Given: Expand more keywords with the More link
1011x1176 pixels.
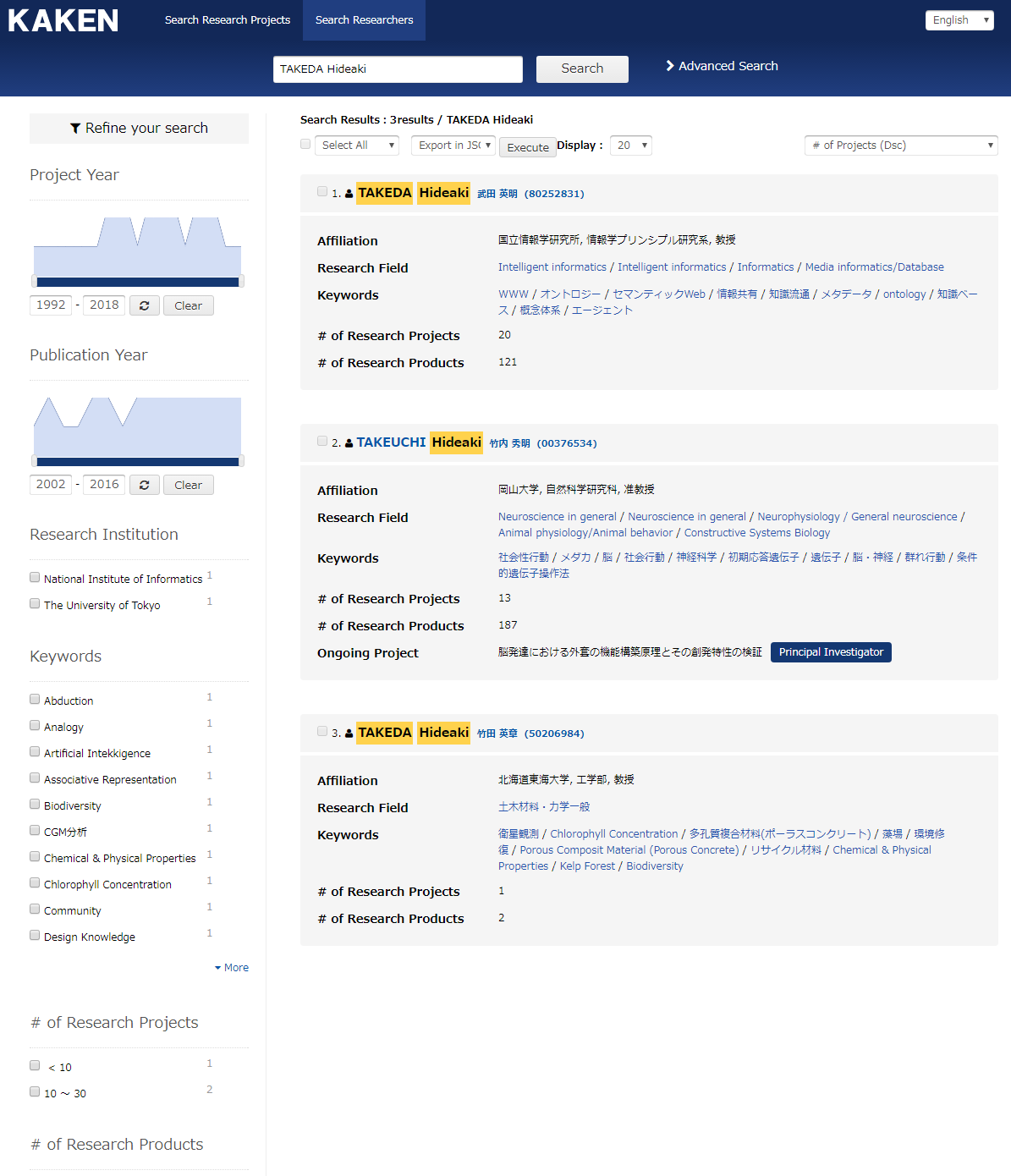Looking at the screenshot, I should (x=232, y=968).
